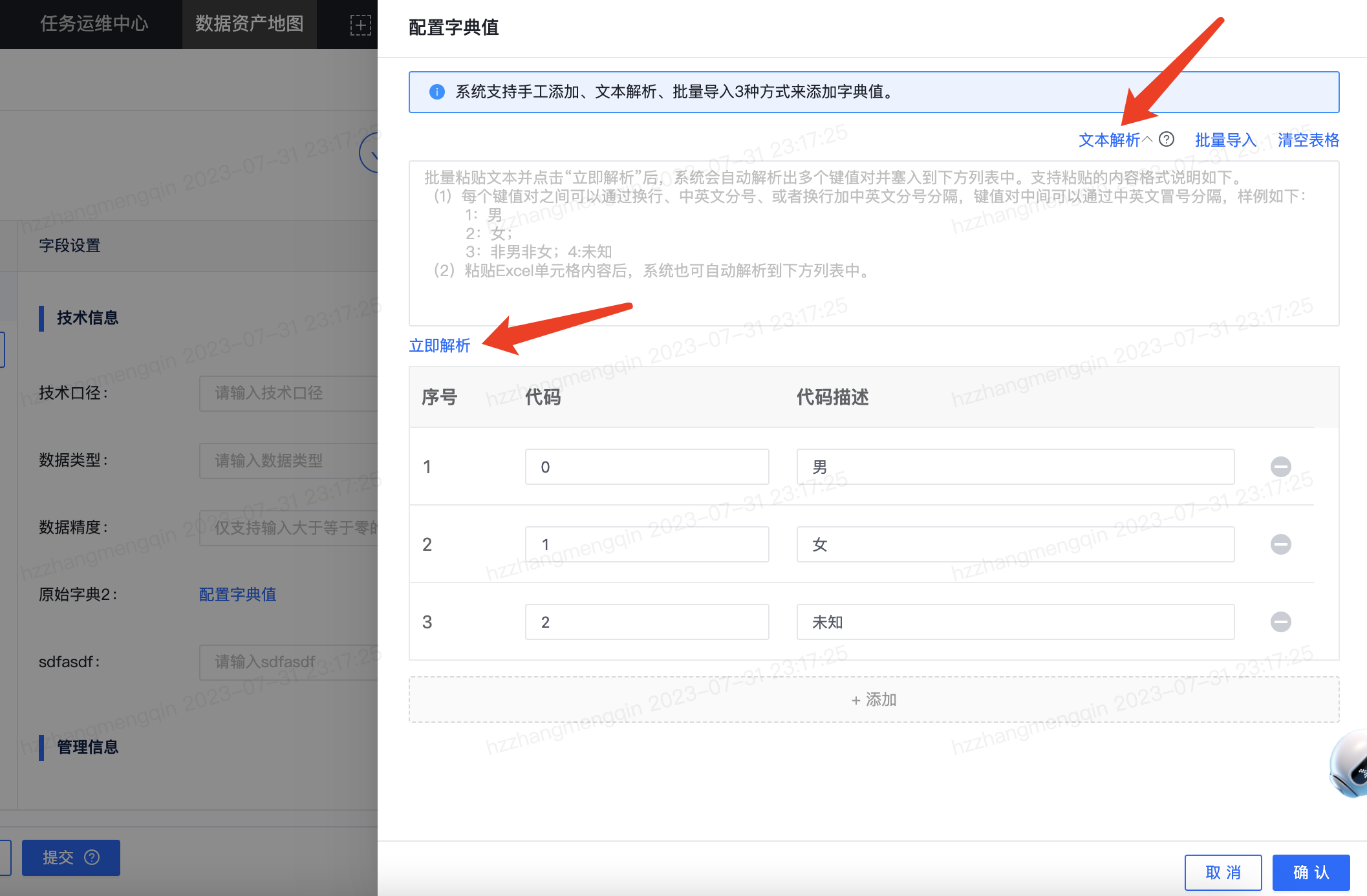Screen dimensions: 1367x896
Task: Click 取消 to cancel the dialog
Action: coord(1222,872)
